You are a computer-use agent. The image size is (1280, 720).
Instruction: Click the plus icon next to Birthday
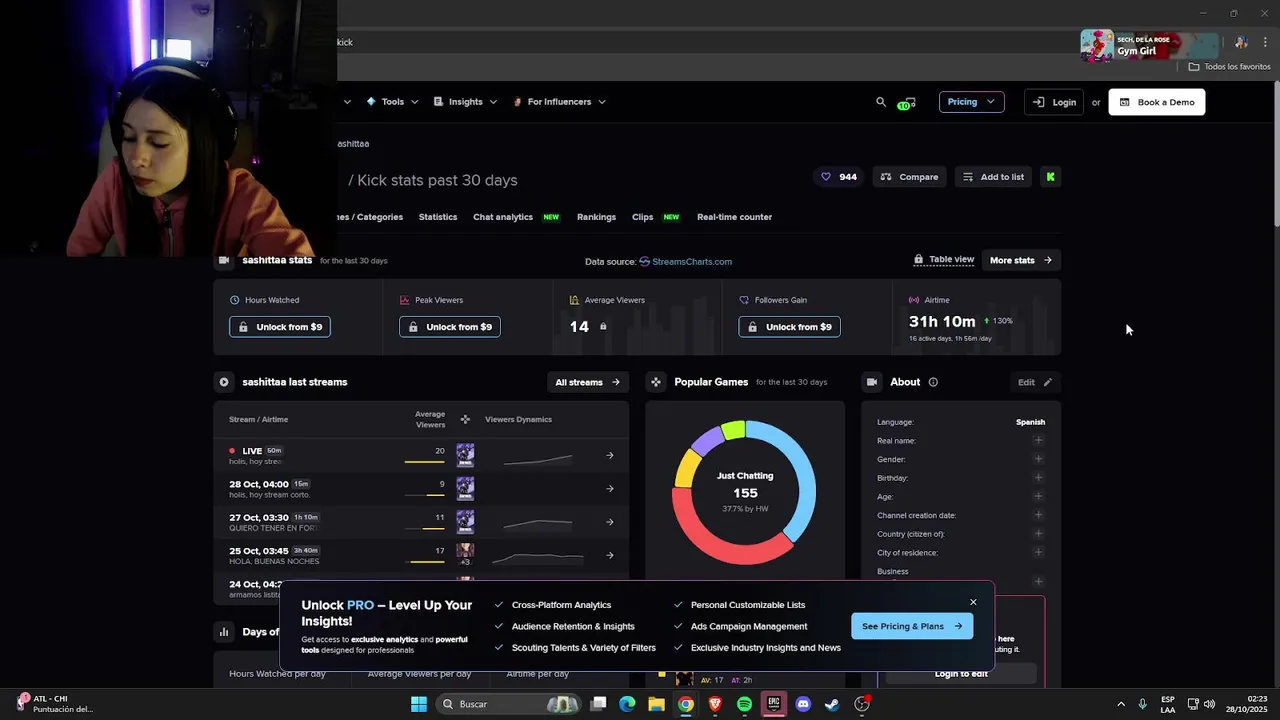pos(1038,478)
